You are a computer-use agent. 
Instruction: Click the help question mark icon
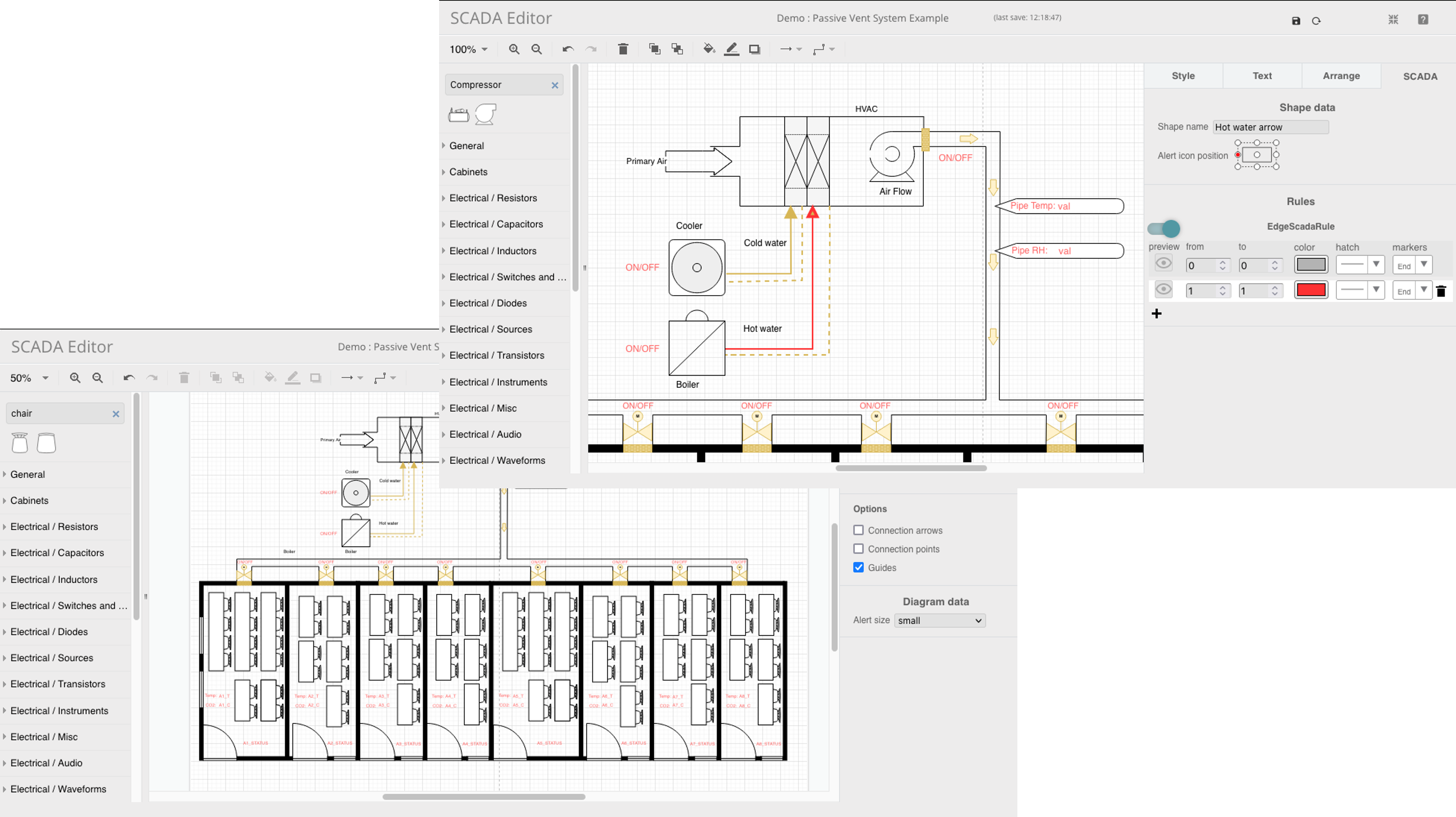(x=1423, y=20)
